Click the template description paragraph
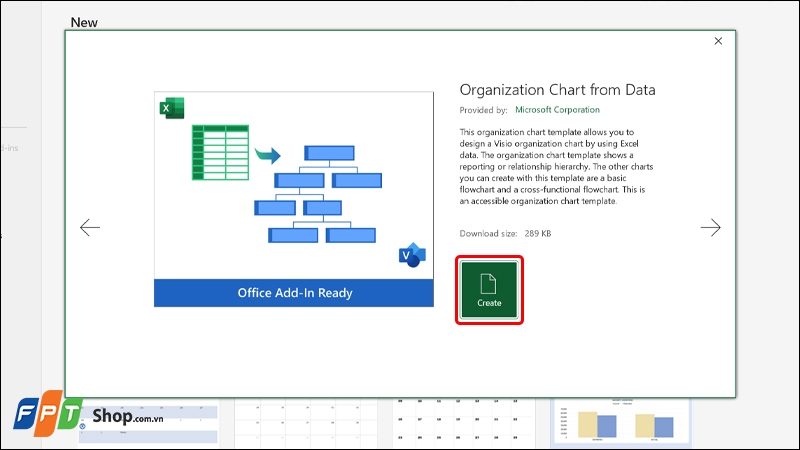Screen dimensions: 800x450 click(556, 166)
